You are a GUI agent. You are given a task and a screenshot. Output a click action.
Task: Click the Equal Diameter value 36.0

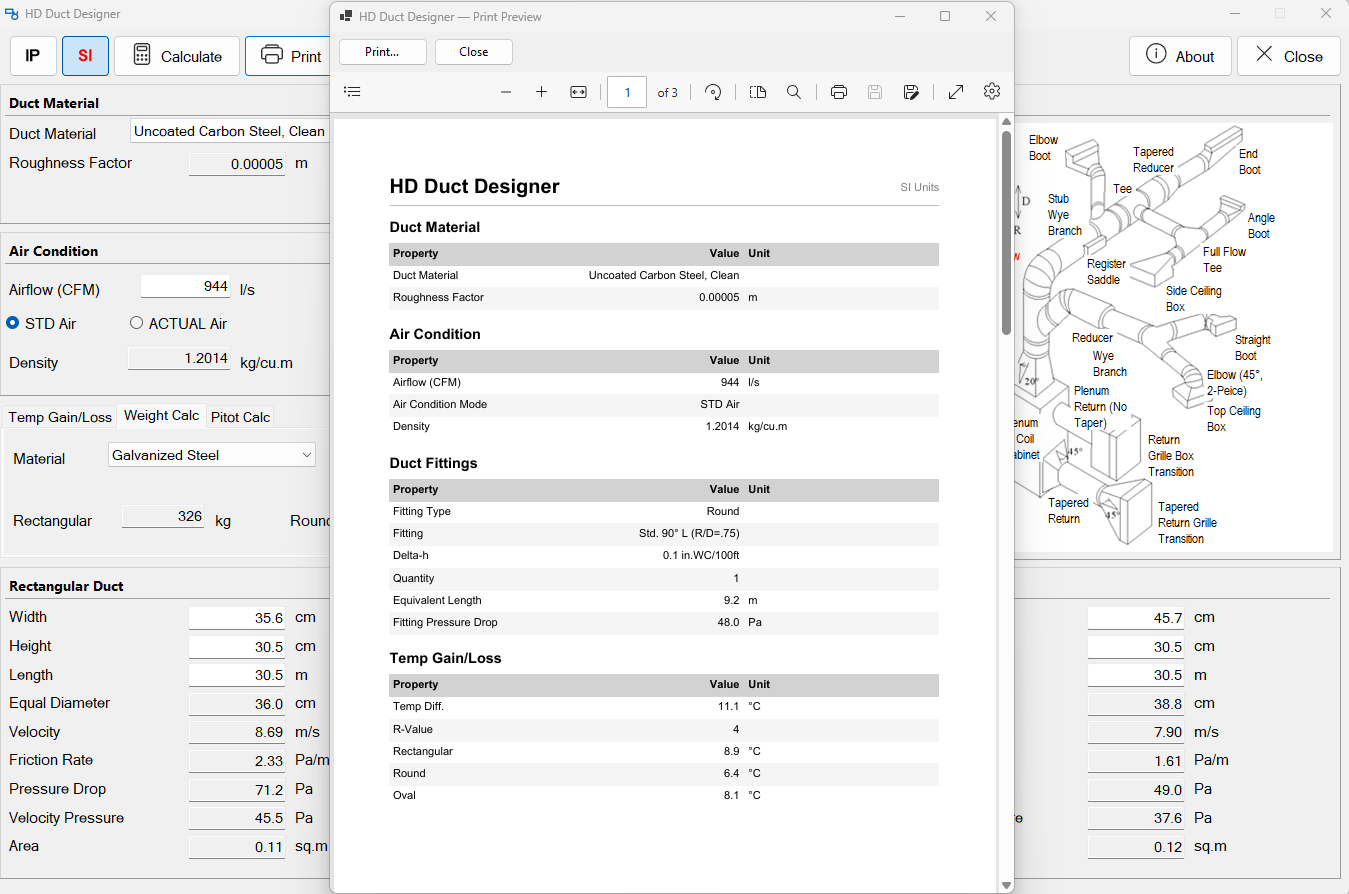[x=237, y=704]
